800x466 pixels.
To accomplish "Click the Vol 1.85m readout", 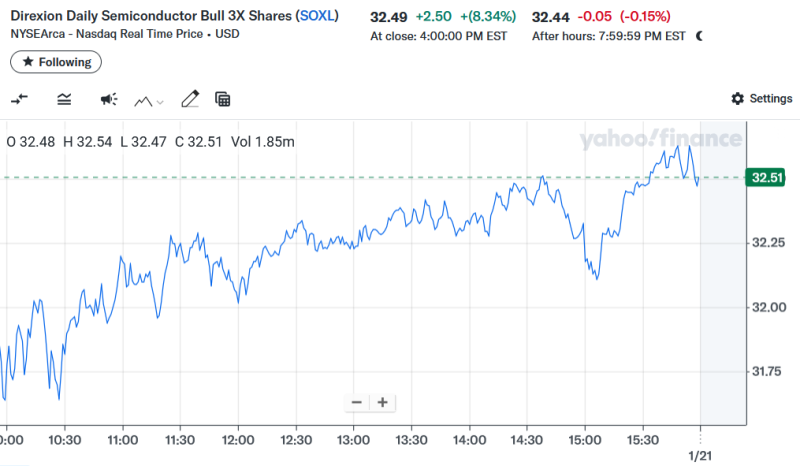I will click(x=263, y=141).
